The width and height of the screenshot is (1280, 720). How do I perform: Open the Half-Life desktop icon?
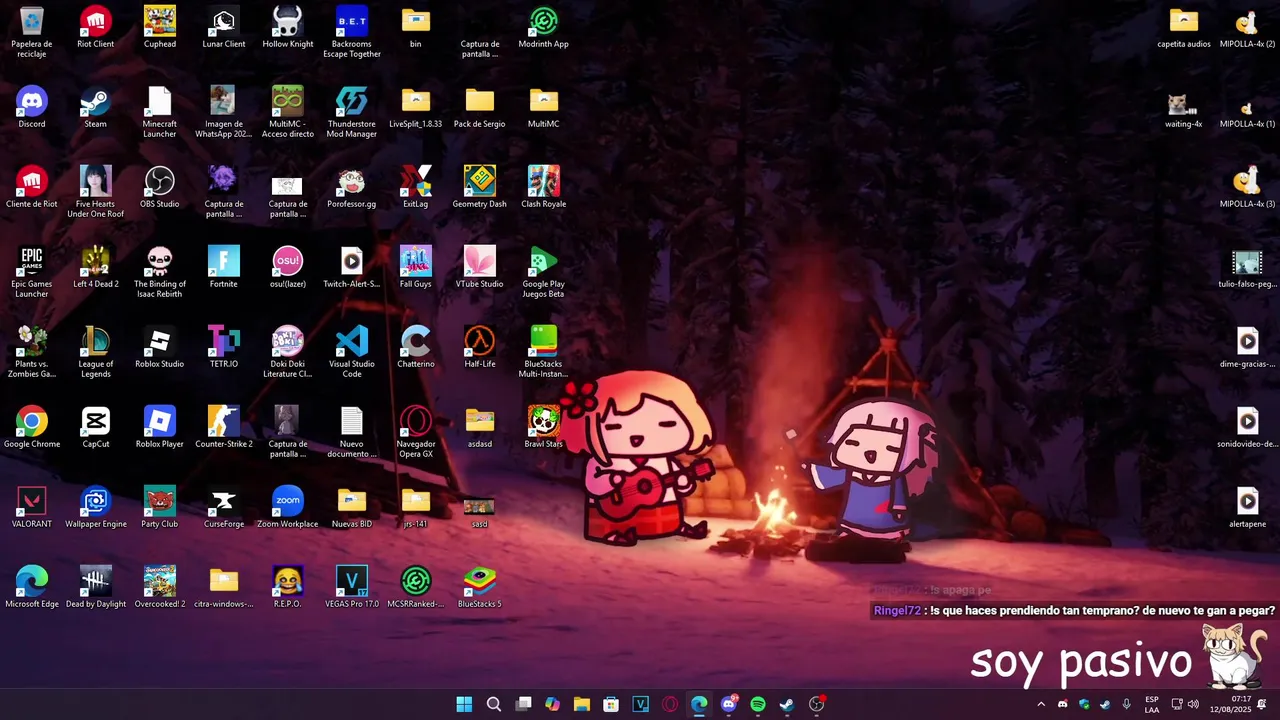[x=480, y=347]
